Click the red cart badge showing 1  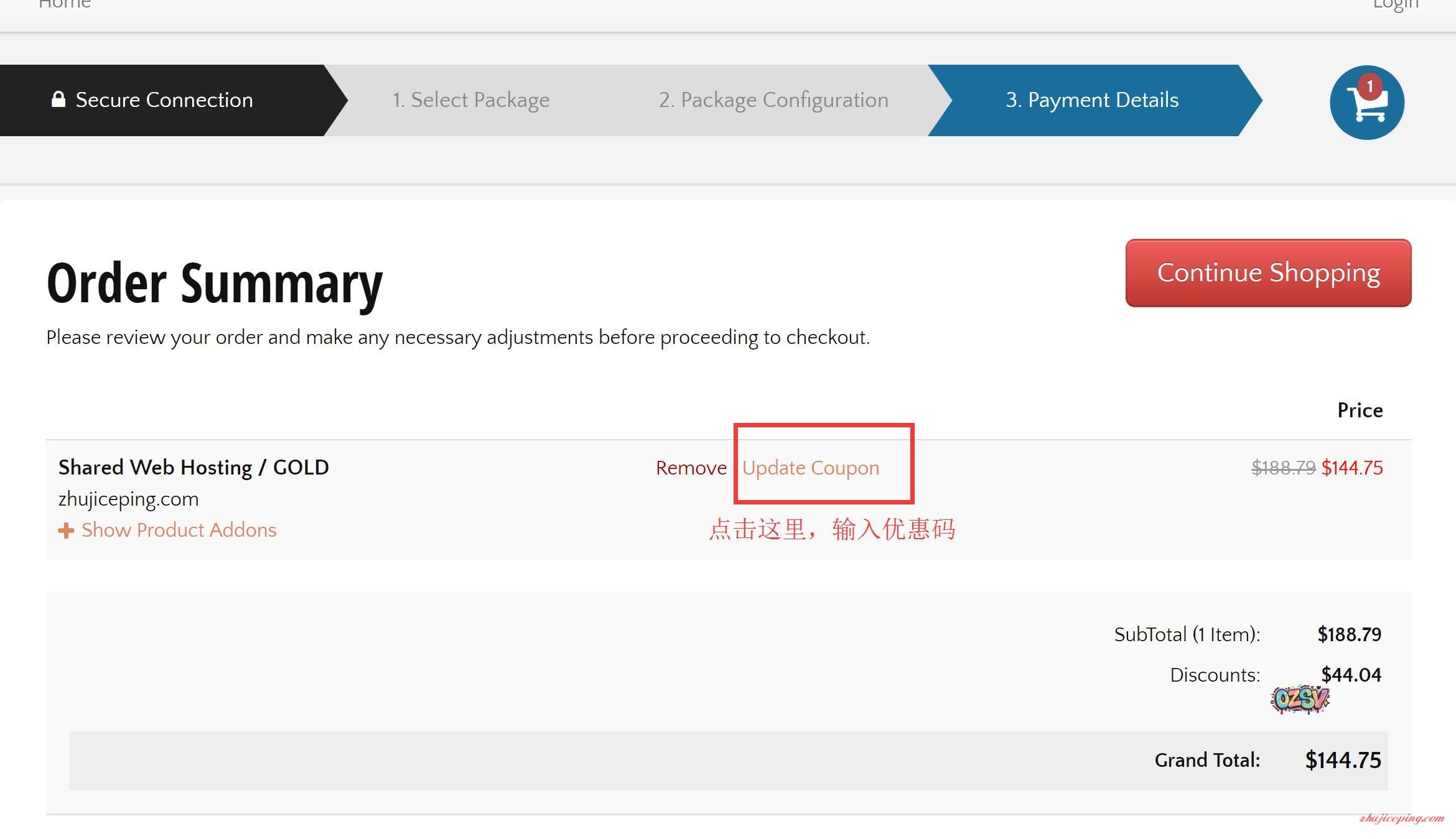1370,86
